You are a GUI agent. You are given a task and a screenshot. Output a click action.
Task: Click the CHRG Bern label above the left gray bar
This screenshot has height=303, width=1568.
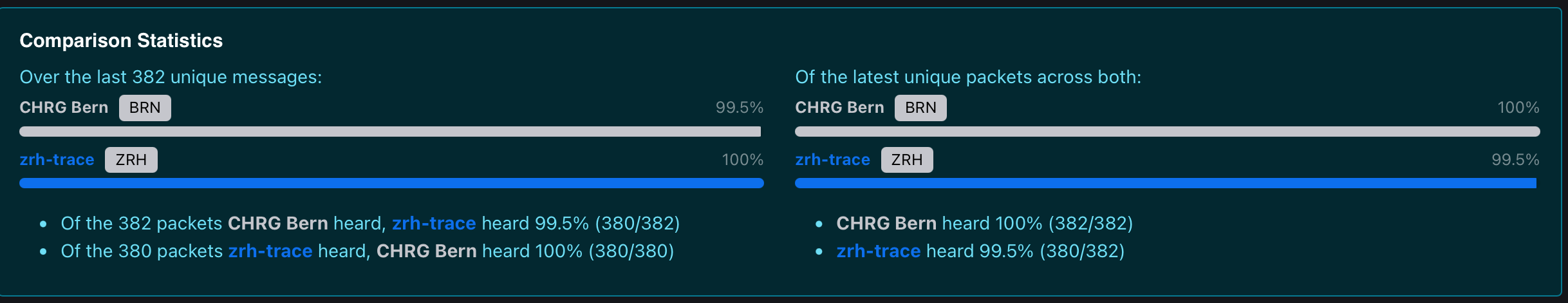(x=64, y=108)
